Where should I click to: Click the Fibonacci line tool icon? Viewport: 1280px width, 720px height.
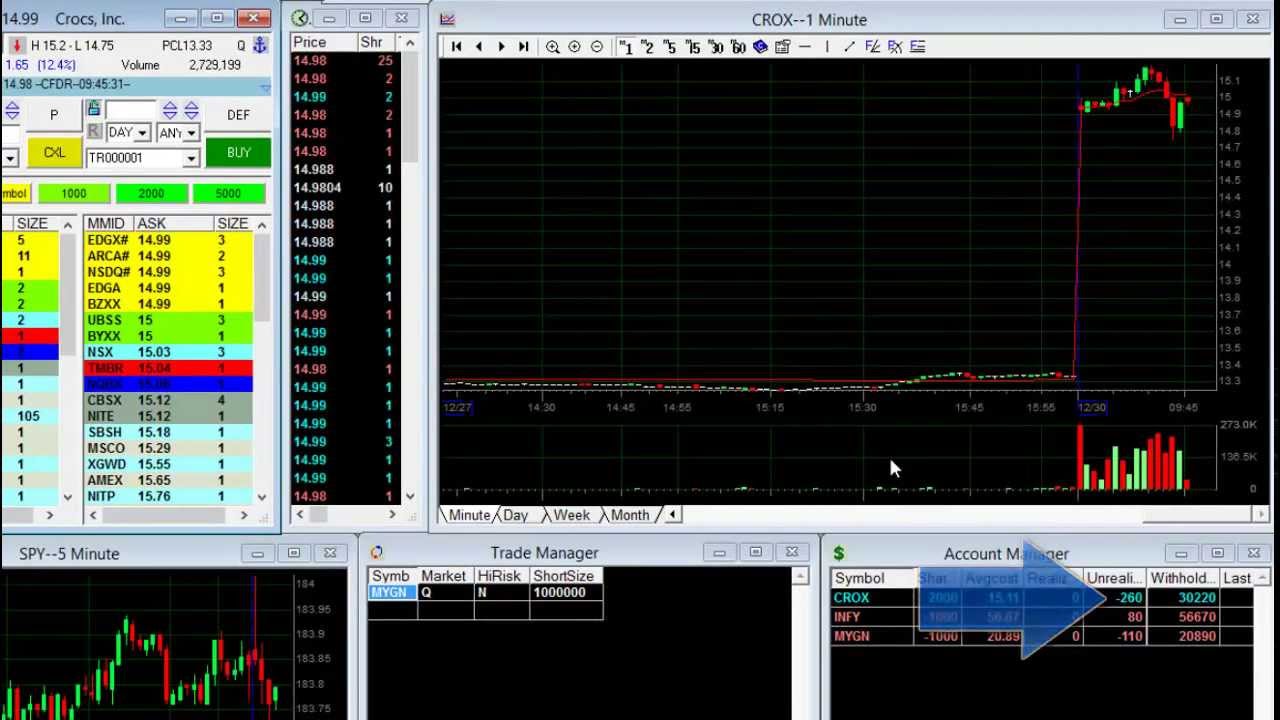click(x=872, y=47)
